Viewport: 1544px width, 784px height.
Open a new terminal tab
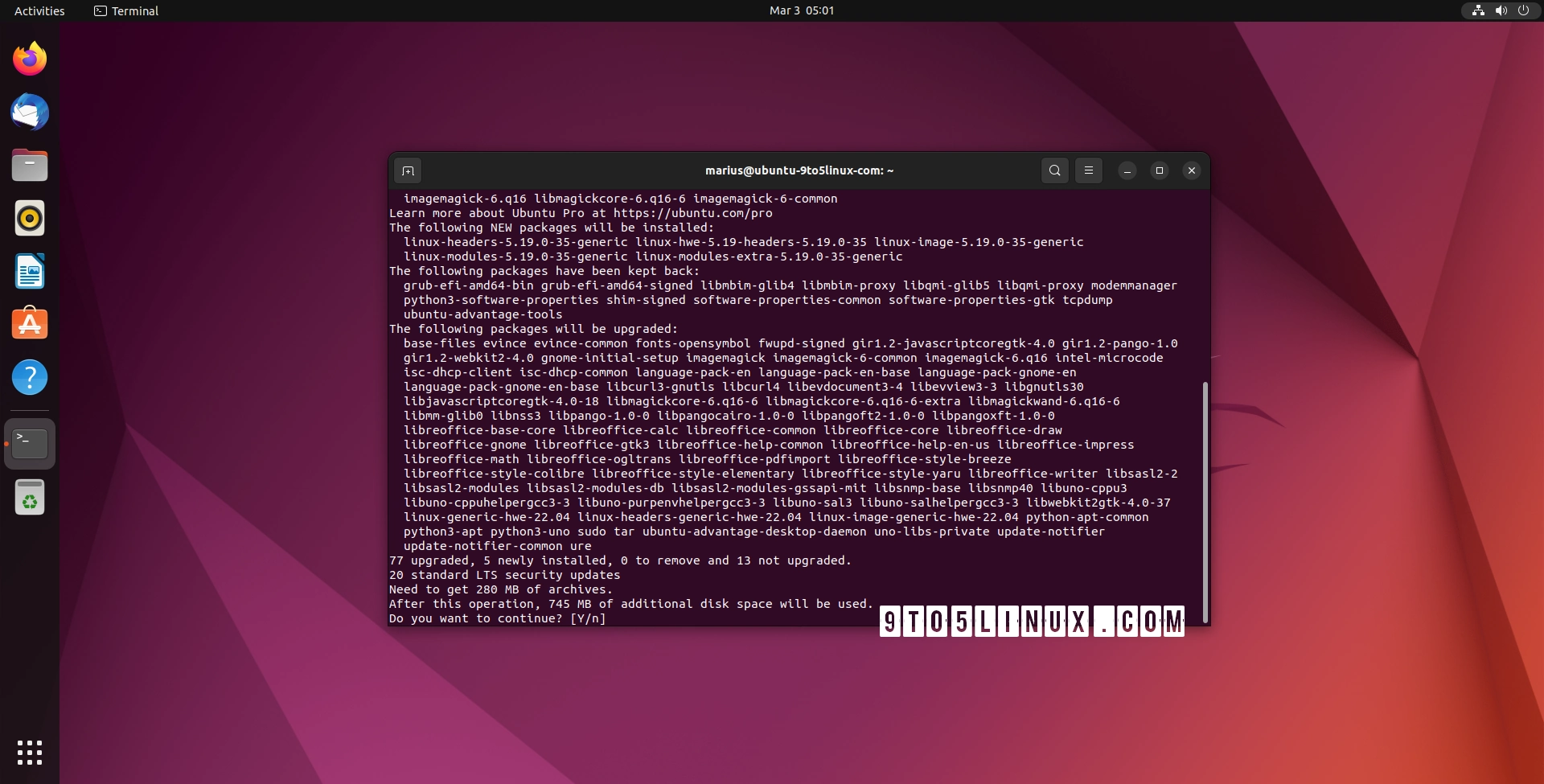coord(408,170)
